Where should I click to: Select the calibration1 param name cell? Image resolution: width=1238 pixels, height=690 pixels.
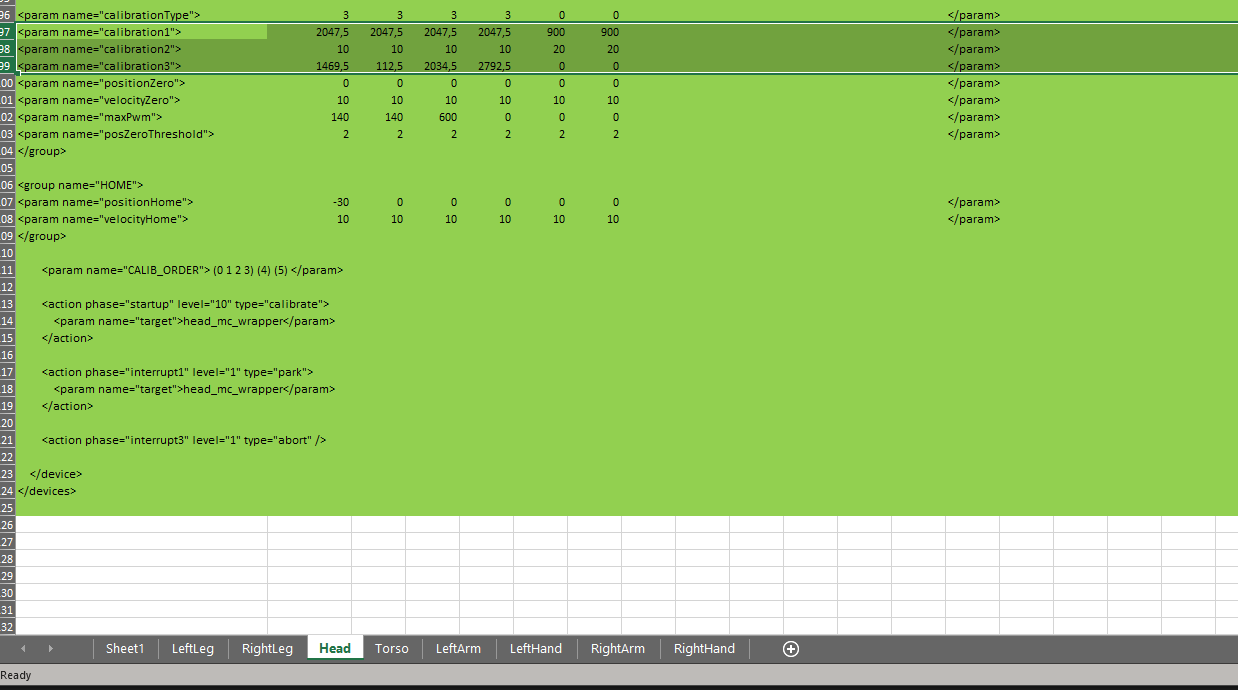[x=100, y=32]
